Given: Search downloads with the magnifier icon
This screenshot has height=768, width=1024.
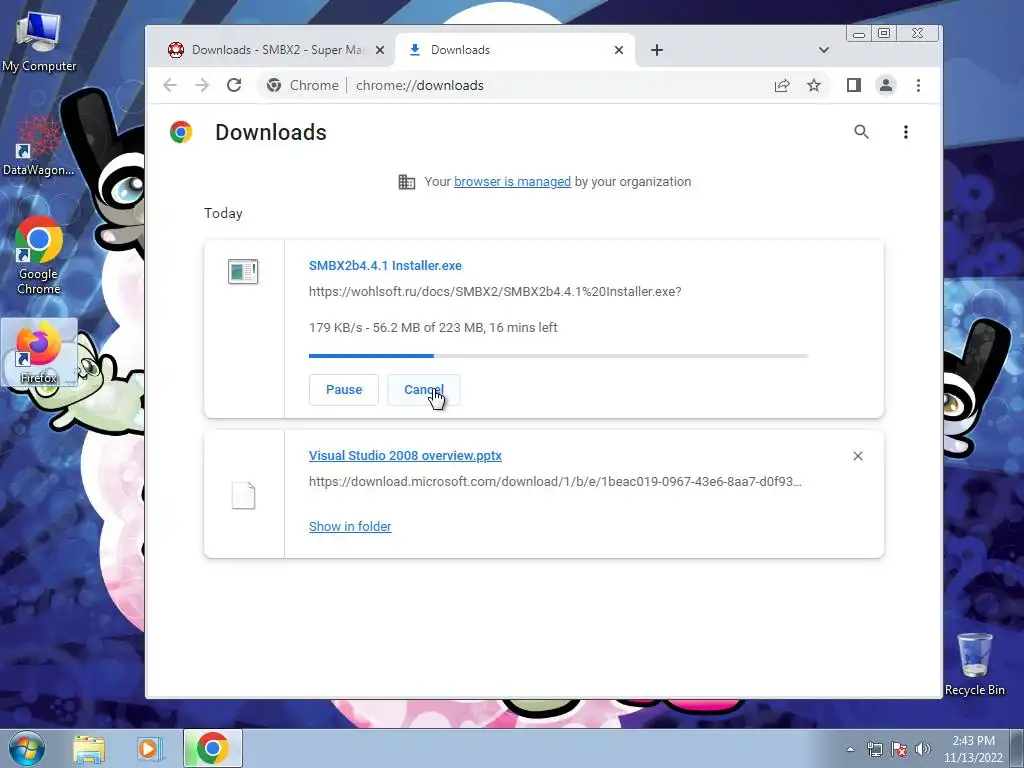Looking at the screenshot, I should pos(861,132).
